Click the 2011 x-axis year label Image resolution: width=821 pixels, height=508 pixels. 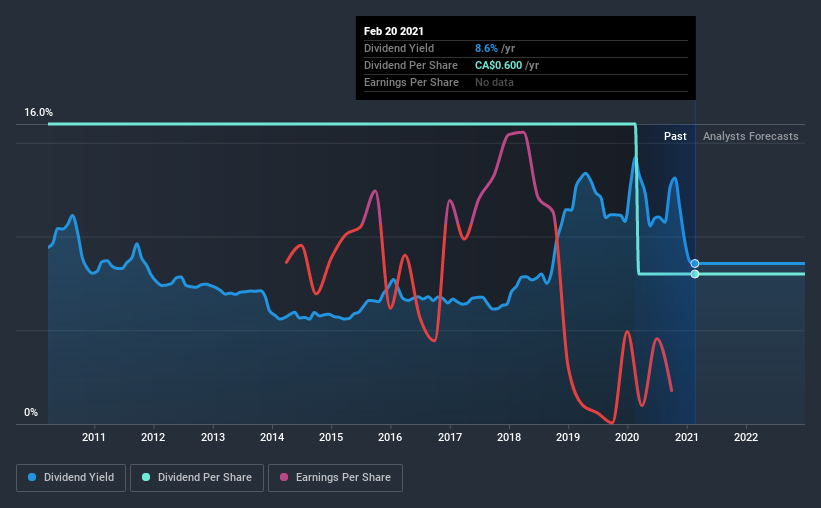point(94,437)
